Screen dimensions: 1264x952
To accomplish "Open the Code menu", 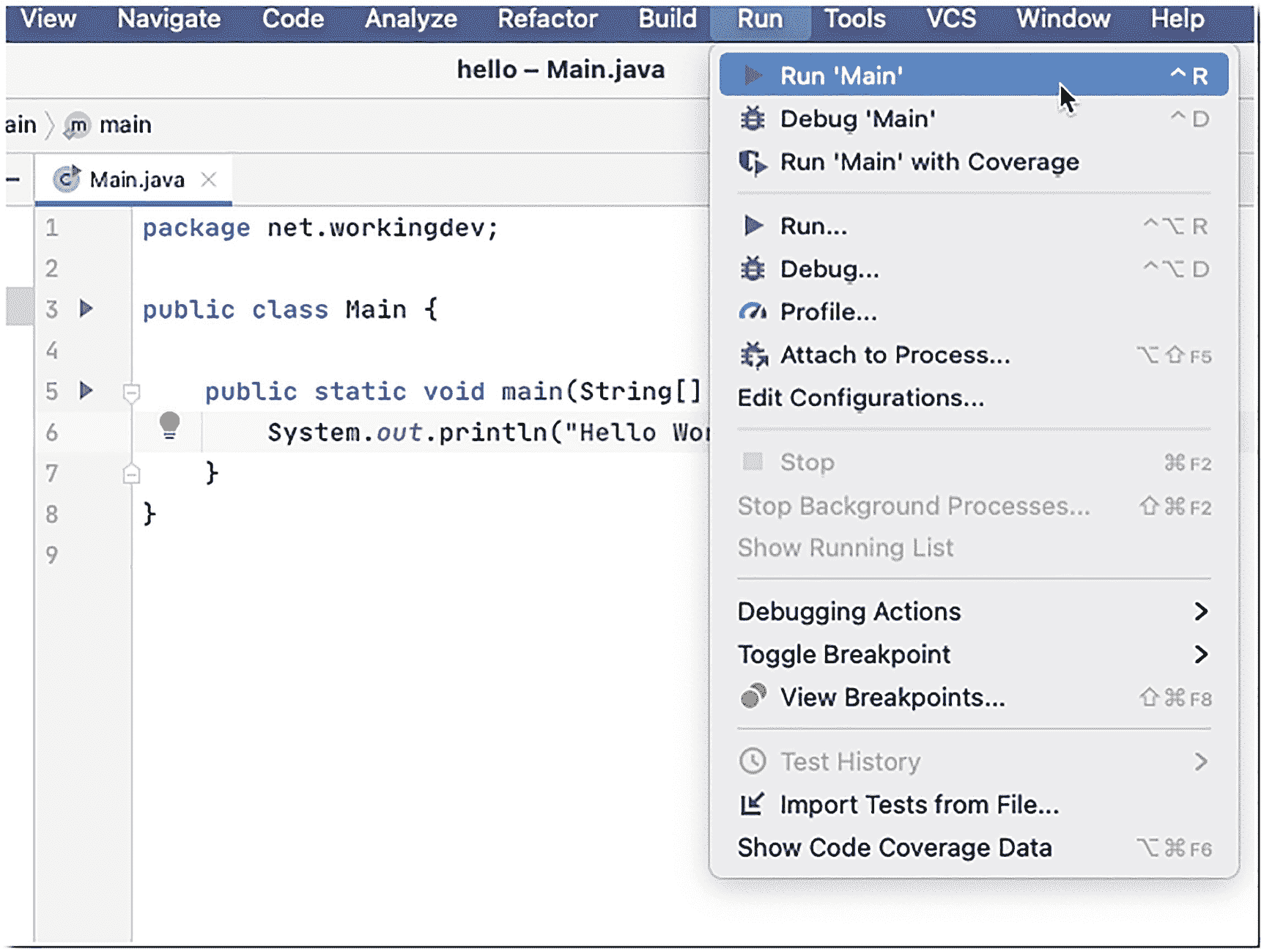I will click(x=293, y=19).
